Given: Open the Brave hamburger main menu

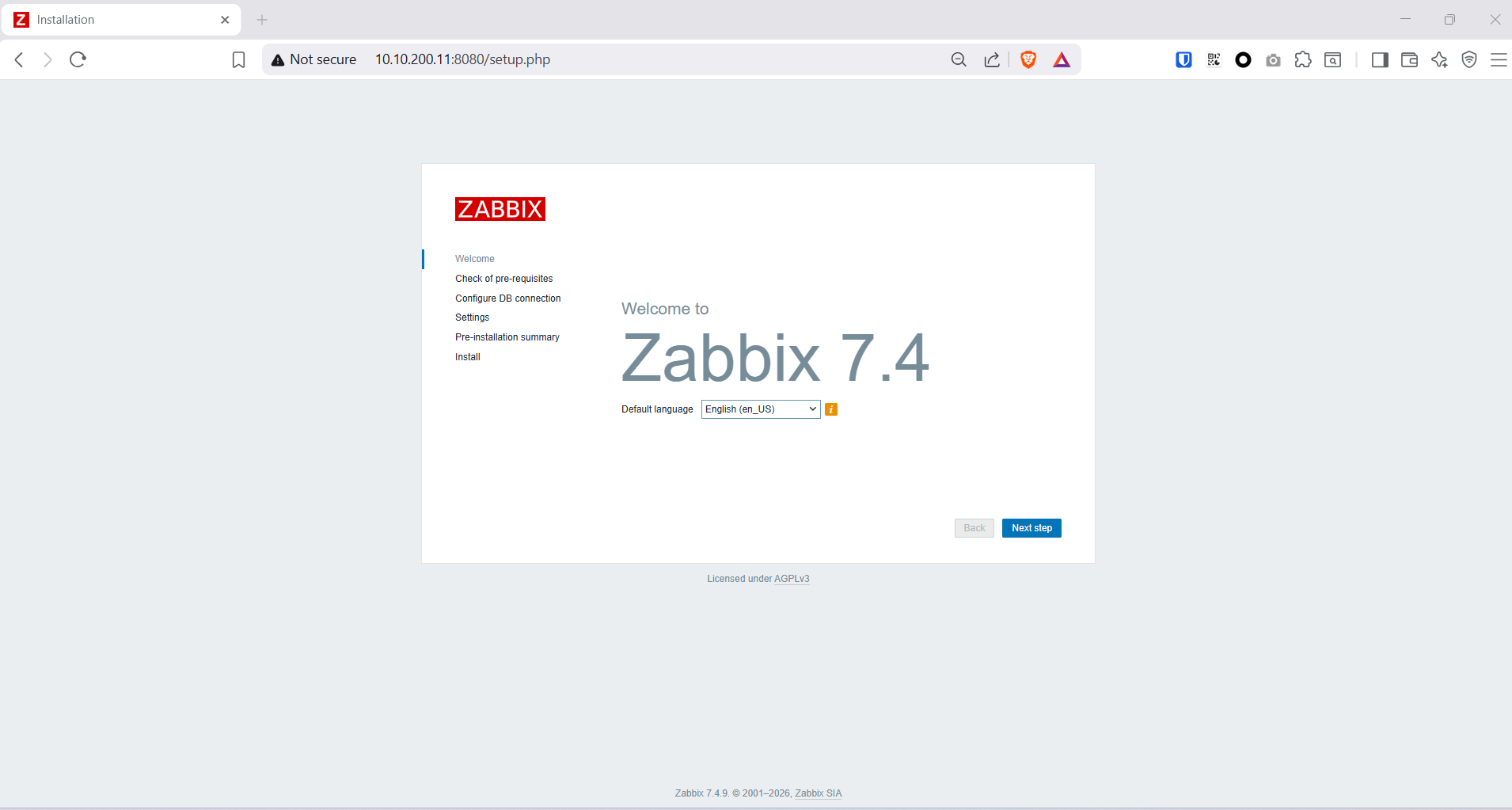Looking at the screenshot, I should click(1499, 59).
